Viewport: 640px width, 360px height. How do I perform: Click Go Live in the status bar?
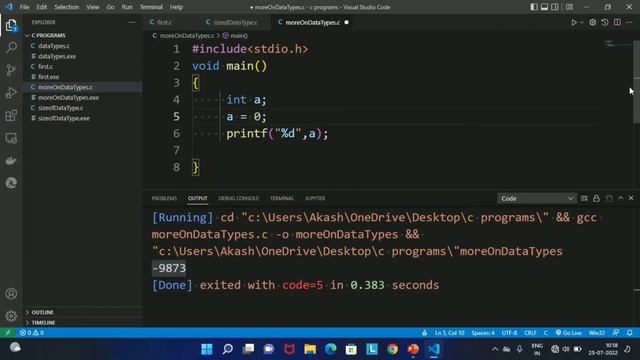(x=569, y=333)
